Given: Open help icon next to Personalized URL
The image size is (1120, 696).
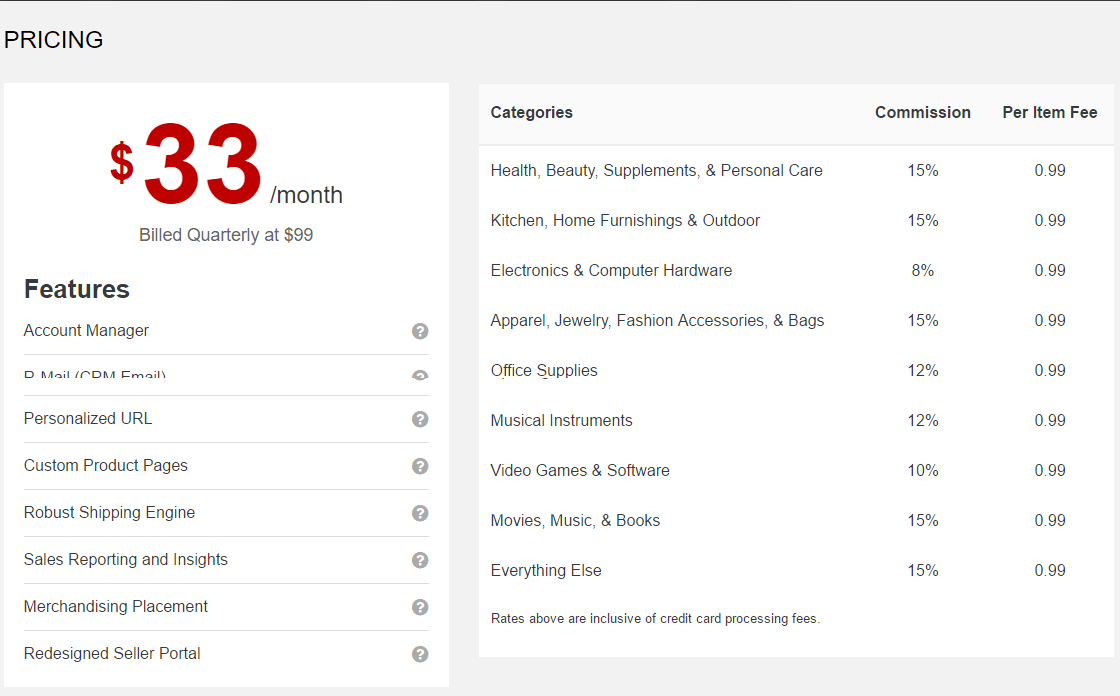Looking at the screenshot, I should (x=420, y=419).
